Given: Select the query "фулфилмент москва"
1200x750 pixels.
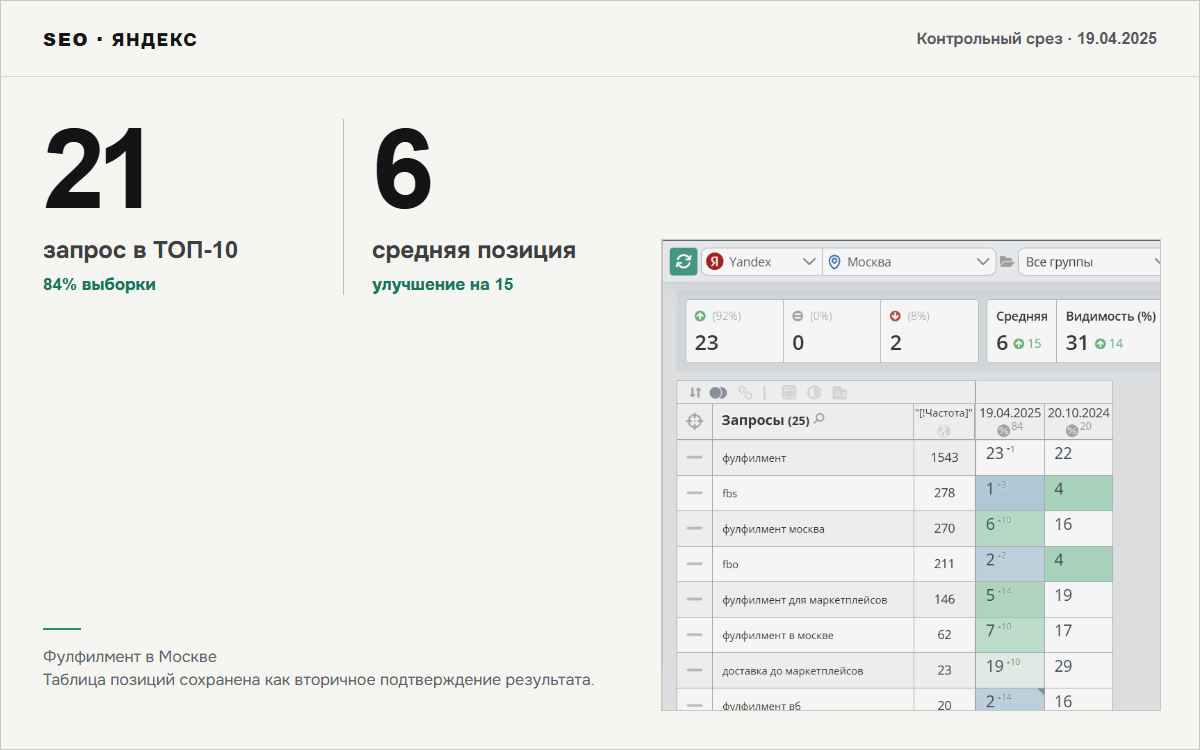Looking at the screenshot, I should 773,529.
